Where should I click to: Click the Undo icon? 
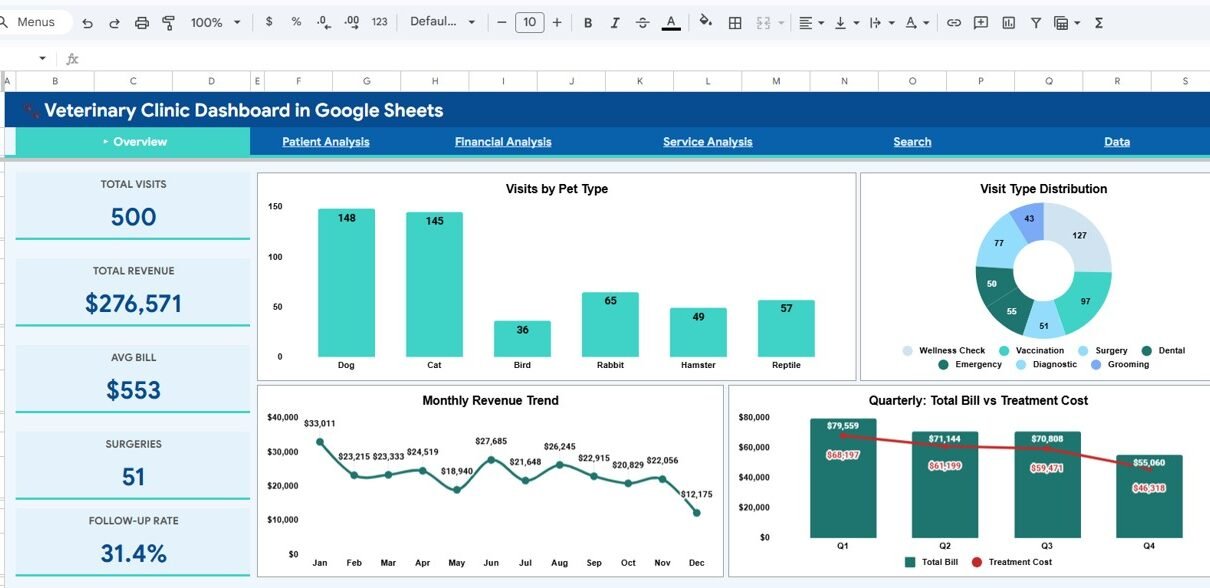[x=88, y=22]
